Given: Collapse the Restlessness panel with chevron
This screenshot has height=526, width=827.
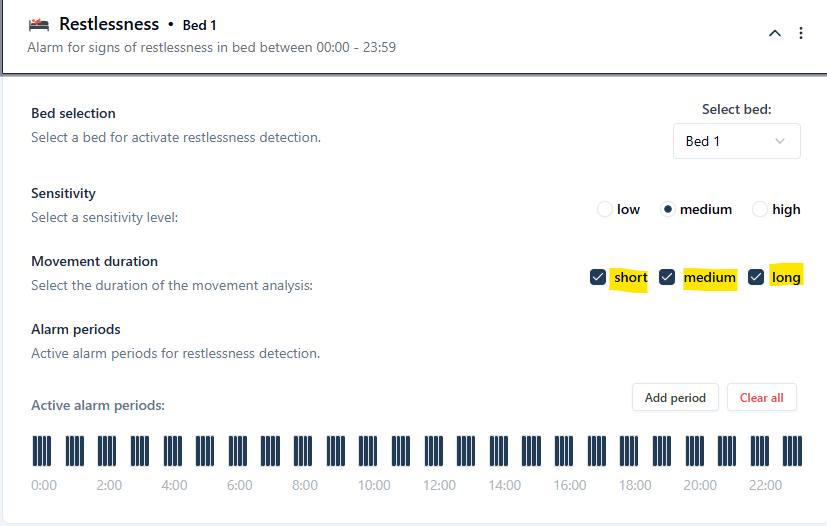Looking at the screenshot, I should tap(775, 33).
